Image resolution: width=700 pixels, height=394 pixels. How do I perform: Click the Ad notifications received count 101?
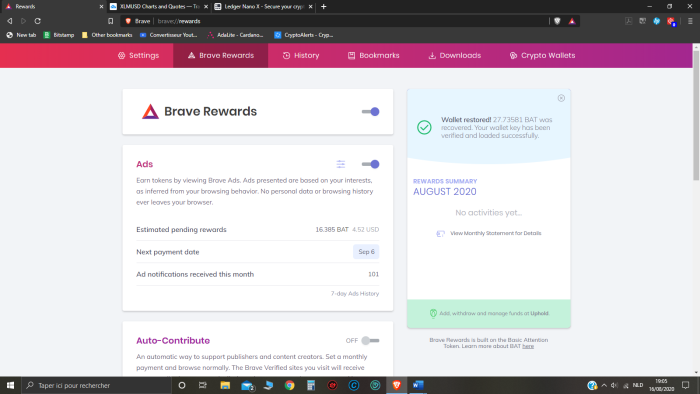pyautogui.click(x=373, y=274)
